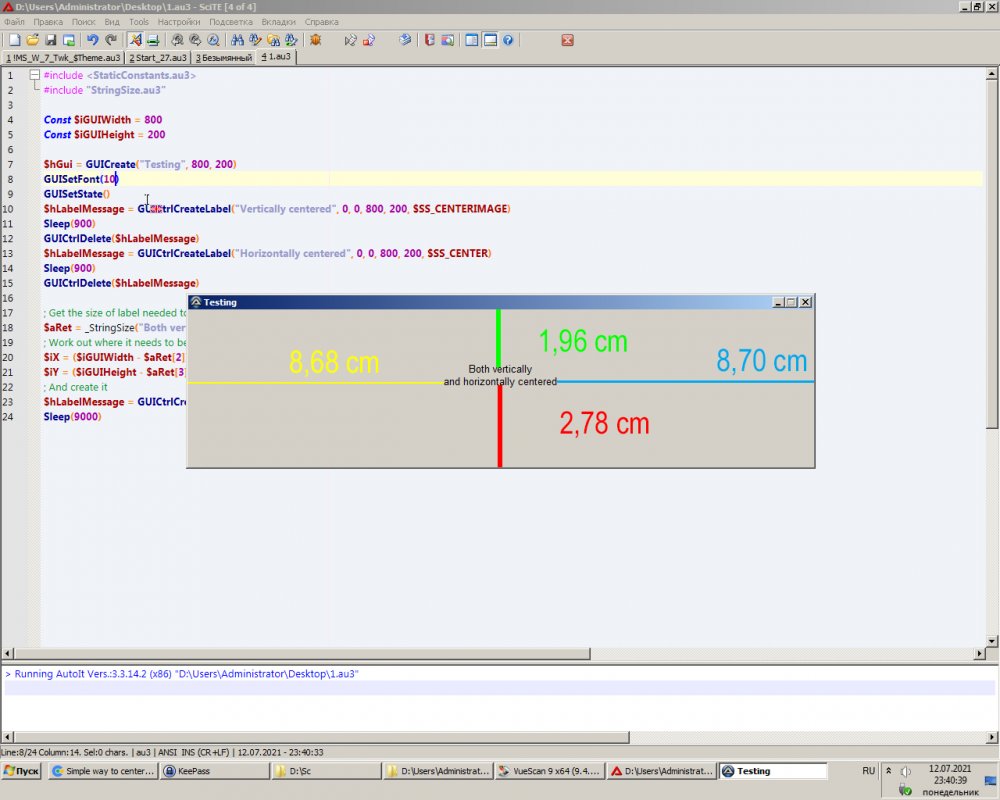Viewport: 1000px width, 800px height.
Task: Click the 'Running AutoIt Vers.' output line
Action: pyautogui.click(x=182, y=674)
